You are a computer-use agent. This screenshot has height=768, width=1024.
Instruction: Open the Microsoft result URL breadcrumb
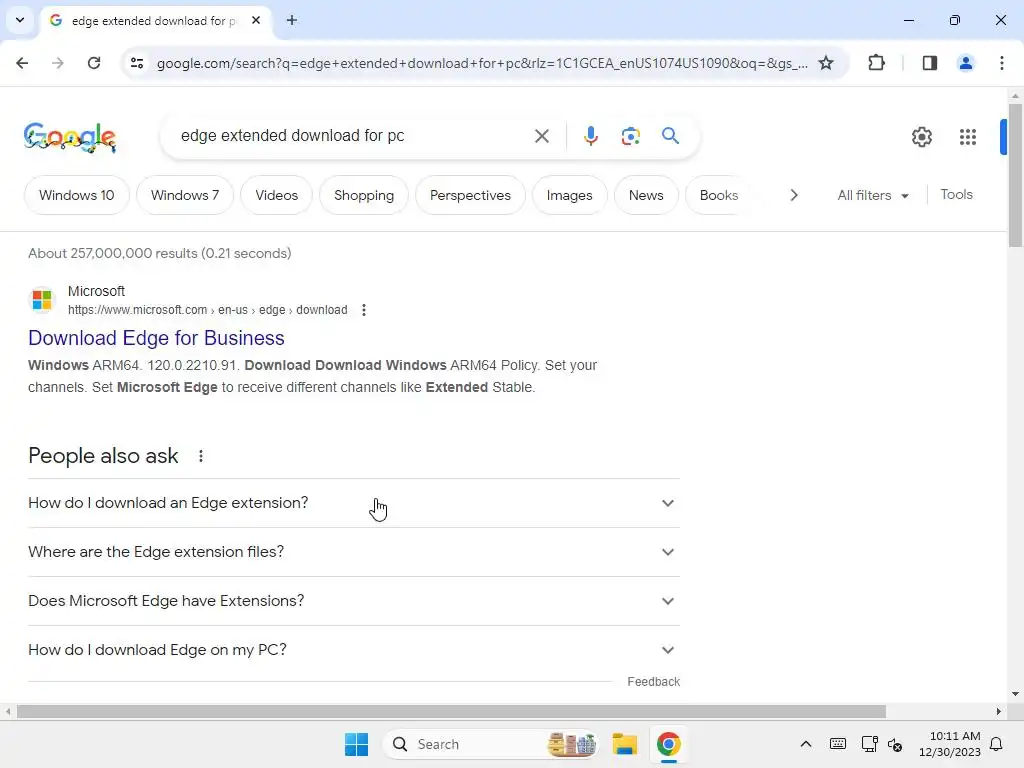208,310
